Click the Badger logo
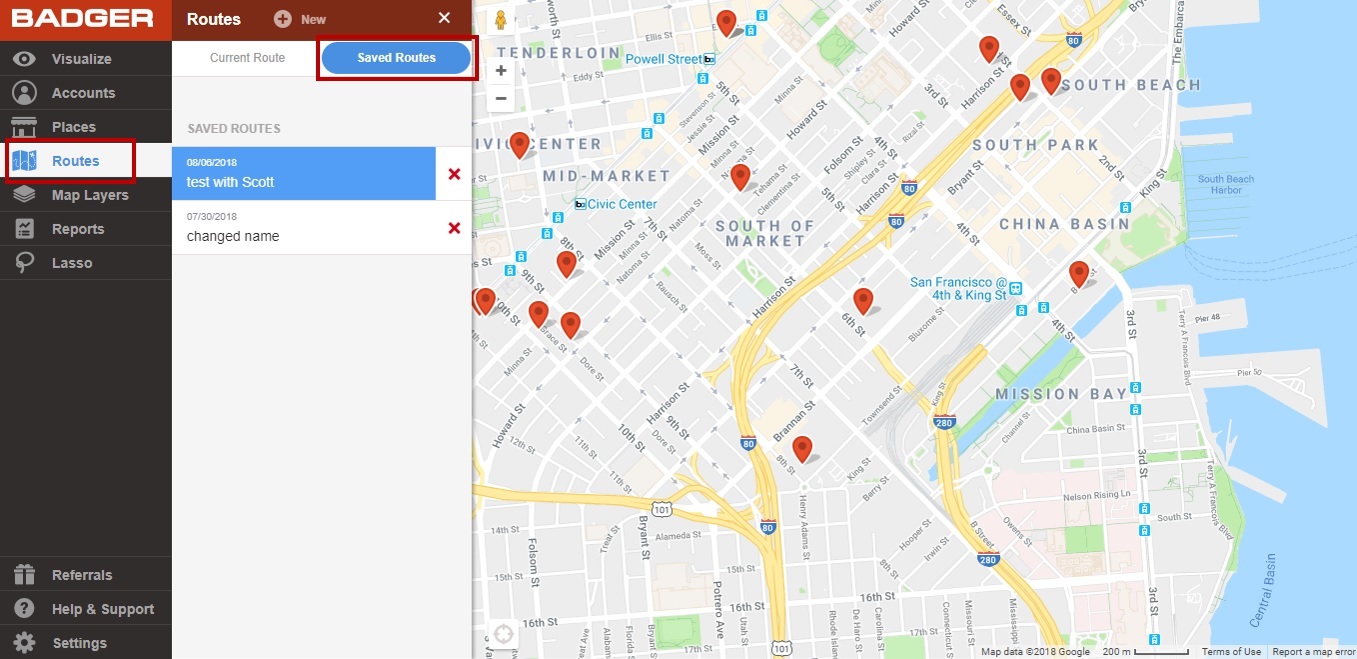Viewport: 1357px width, 659px height. point(83,18)
